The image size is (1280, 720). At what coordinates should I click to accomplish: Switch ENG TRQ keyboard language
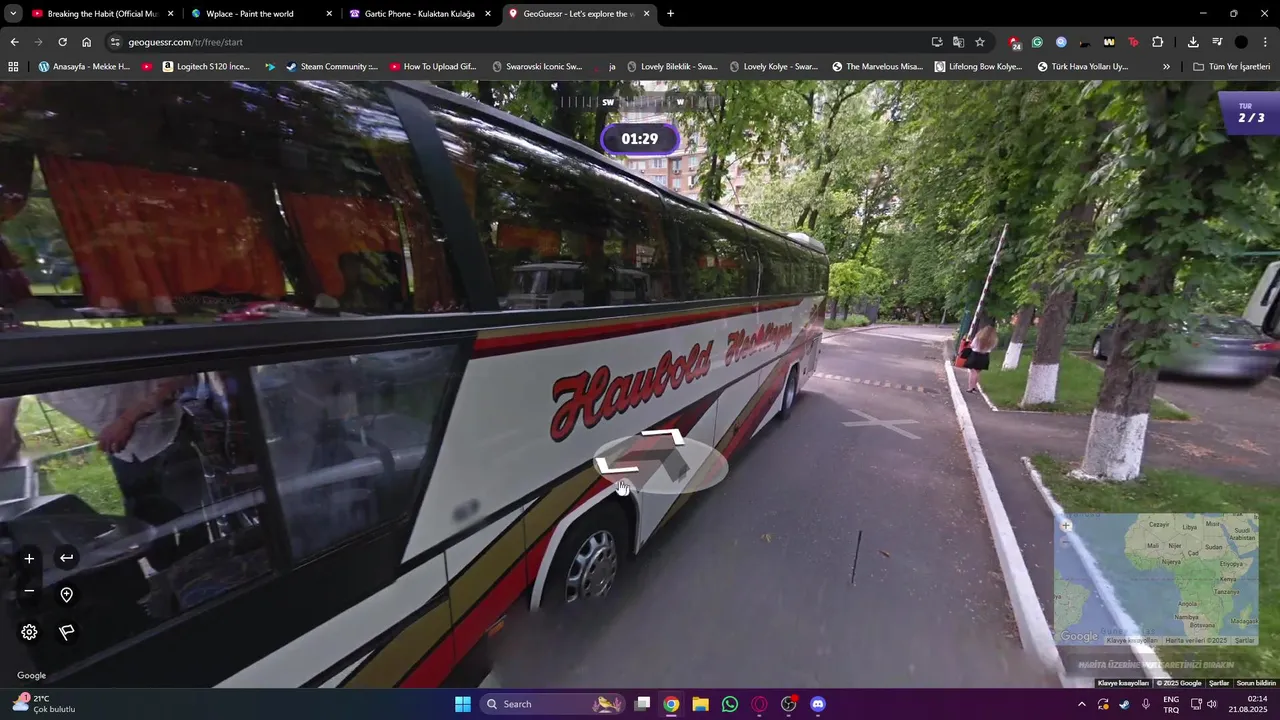pos(1171,704)
